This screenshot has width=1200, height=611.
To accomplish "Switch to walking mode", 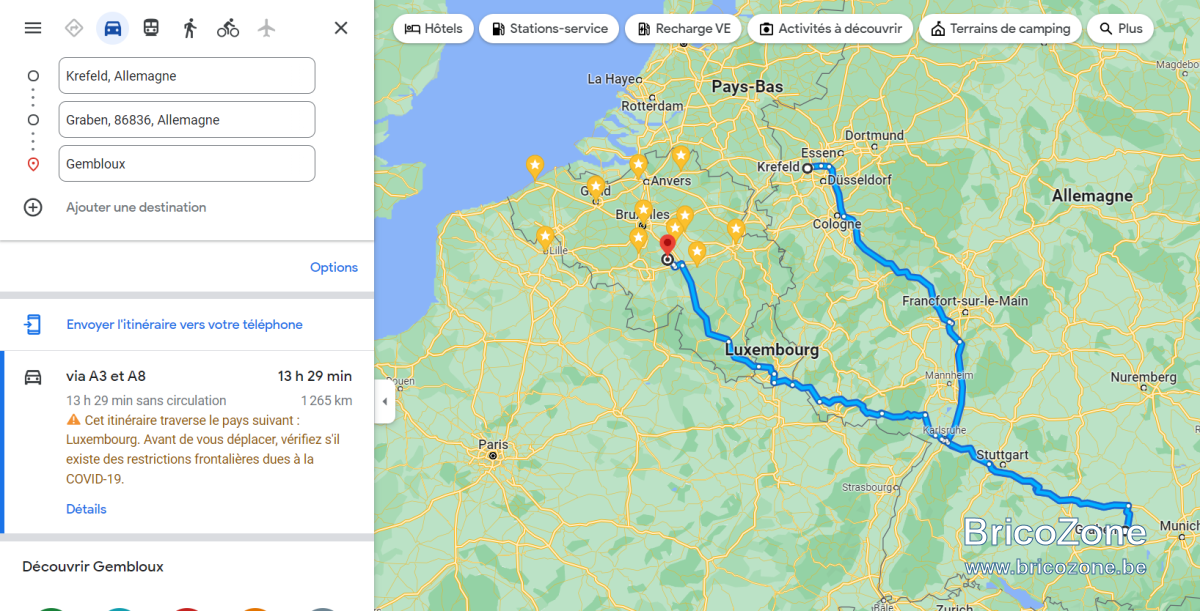I will pyautogui.click(x=190, y=28).
